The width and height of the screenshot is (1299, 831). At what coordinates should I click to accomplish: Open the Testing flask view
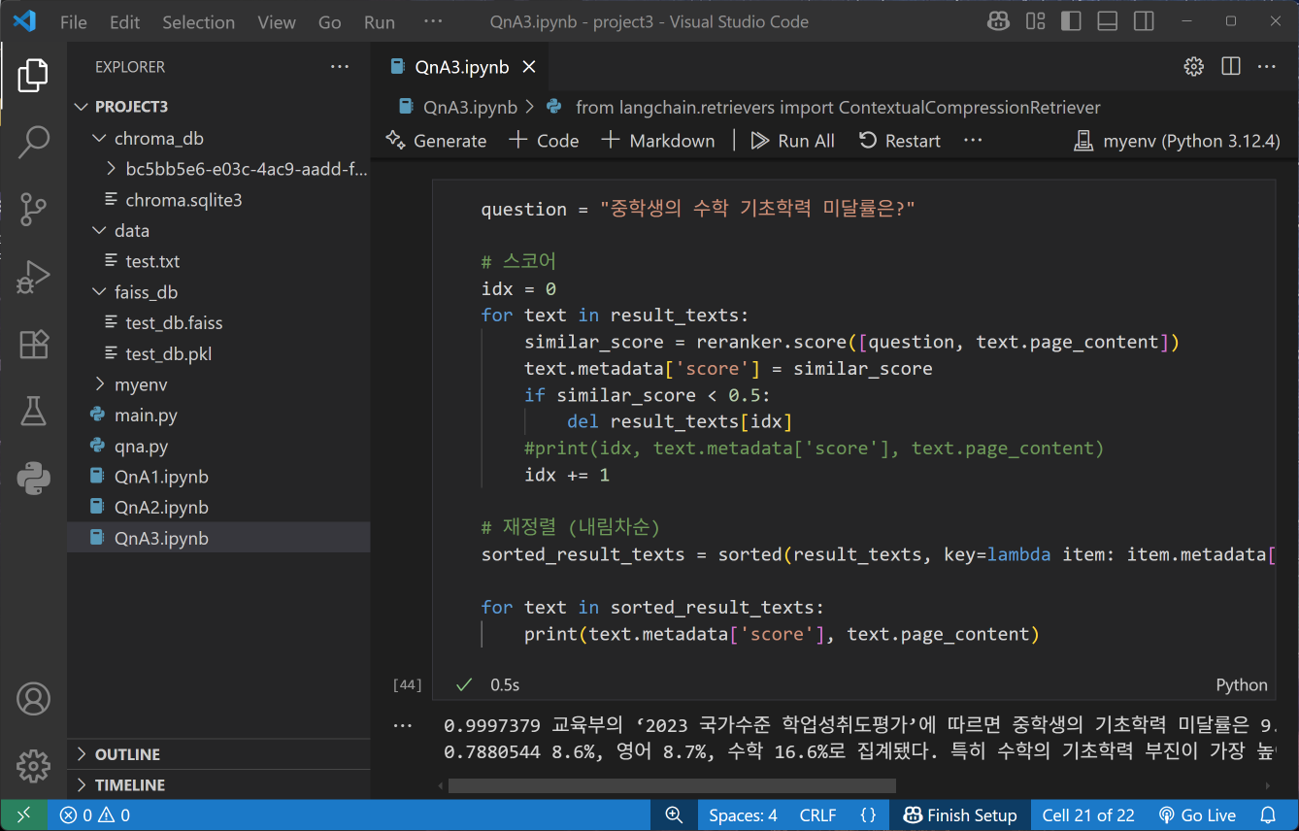(x=33, y=411)
